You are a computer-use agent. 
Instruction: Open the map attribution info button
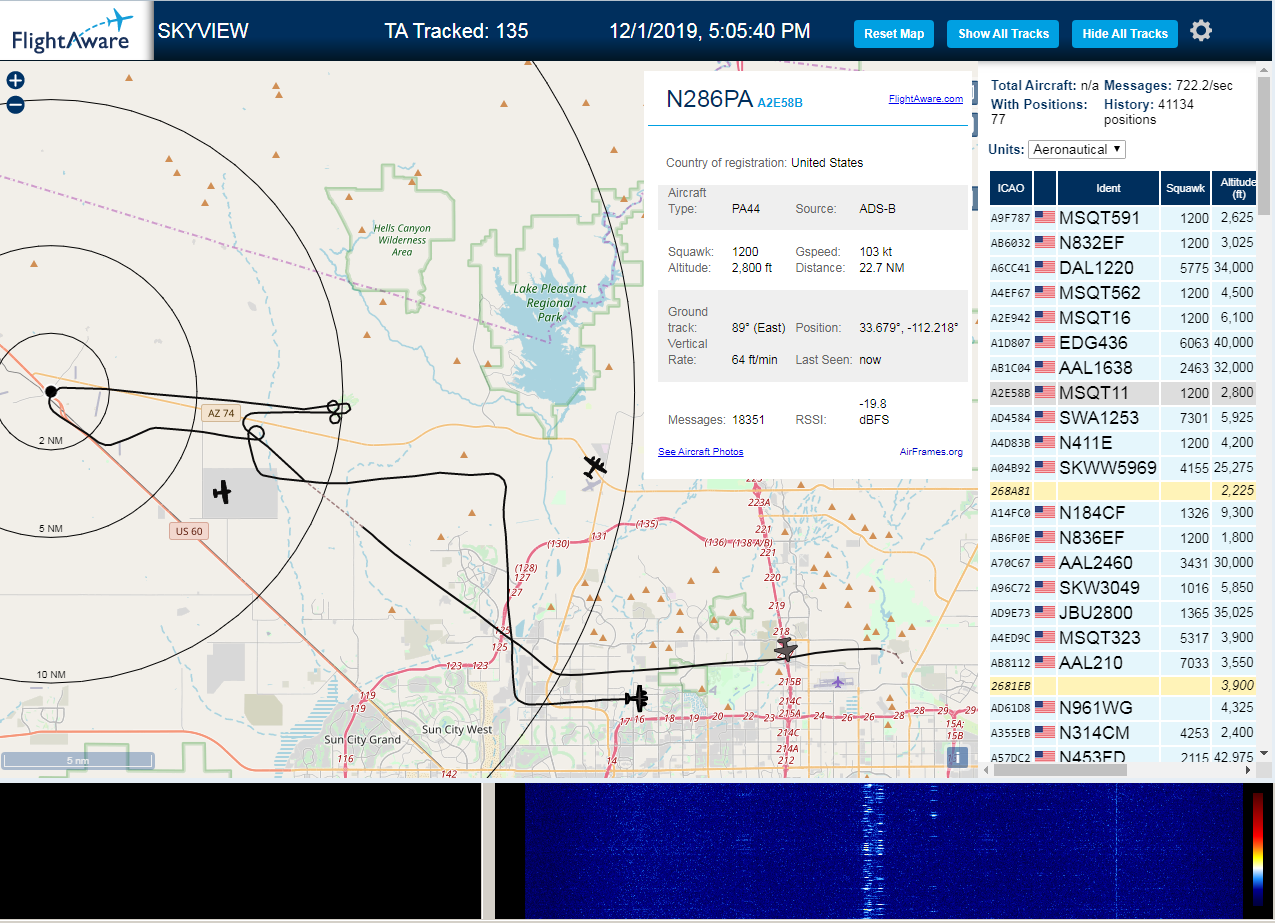click(958, 757)
